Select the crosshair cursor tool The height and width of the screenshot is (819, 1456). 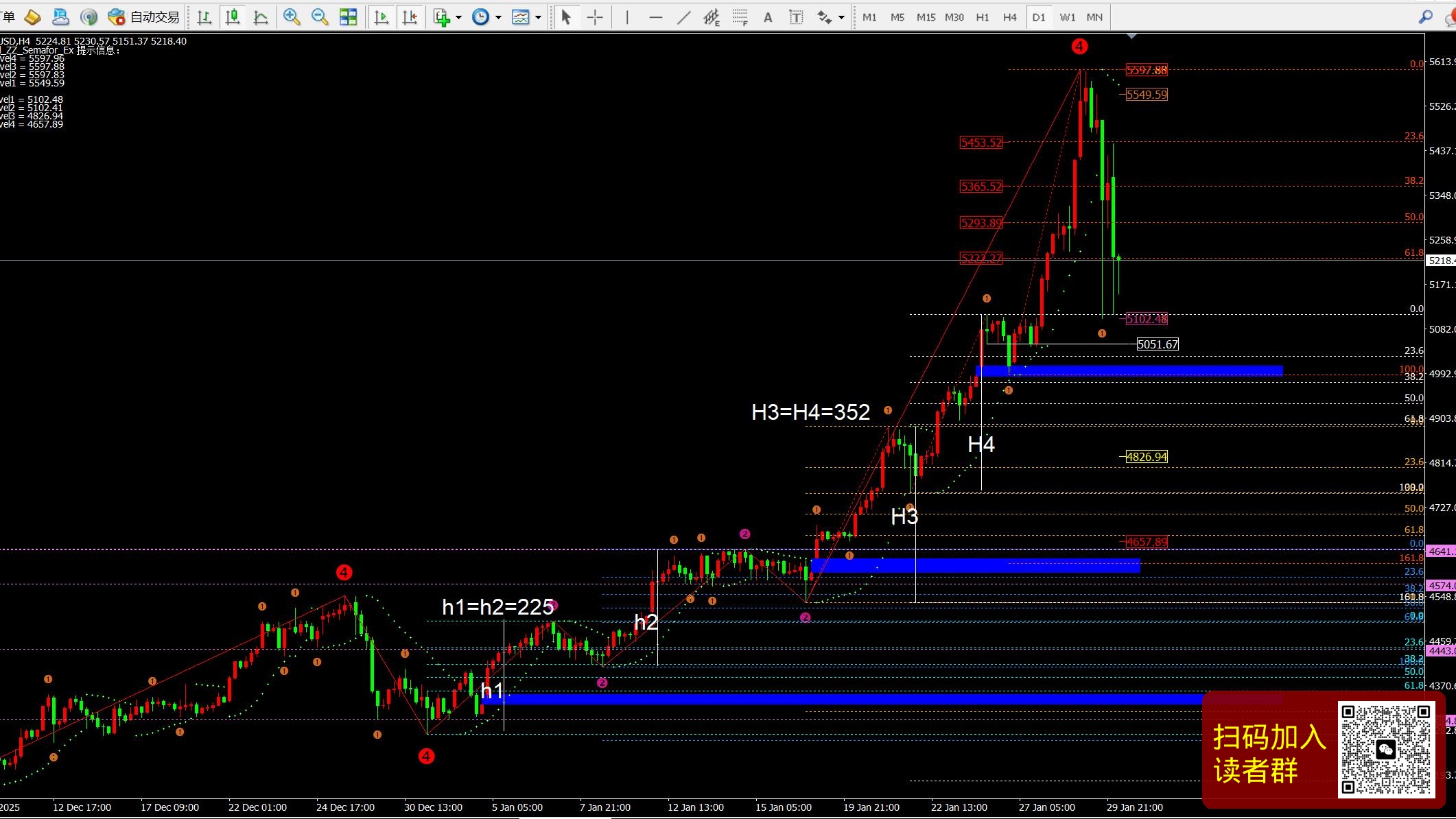point(595,17)
